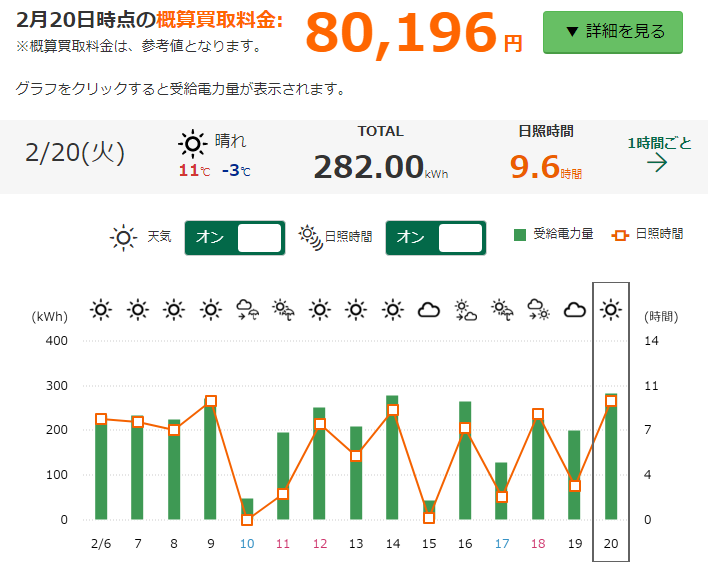
Task: Click the cloud icon above day 15
Action: [x=429, y=310]
